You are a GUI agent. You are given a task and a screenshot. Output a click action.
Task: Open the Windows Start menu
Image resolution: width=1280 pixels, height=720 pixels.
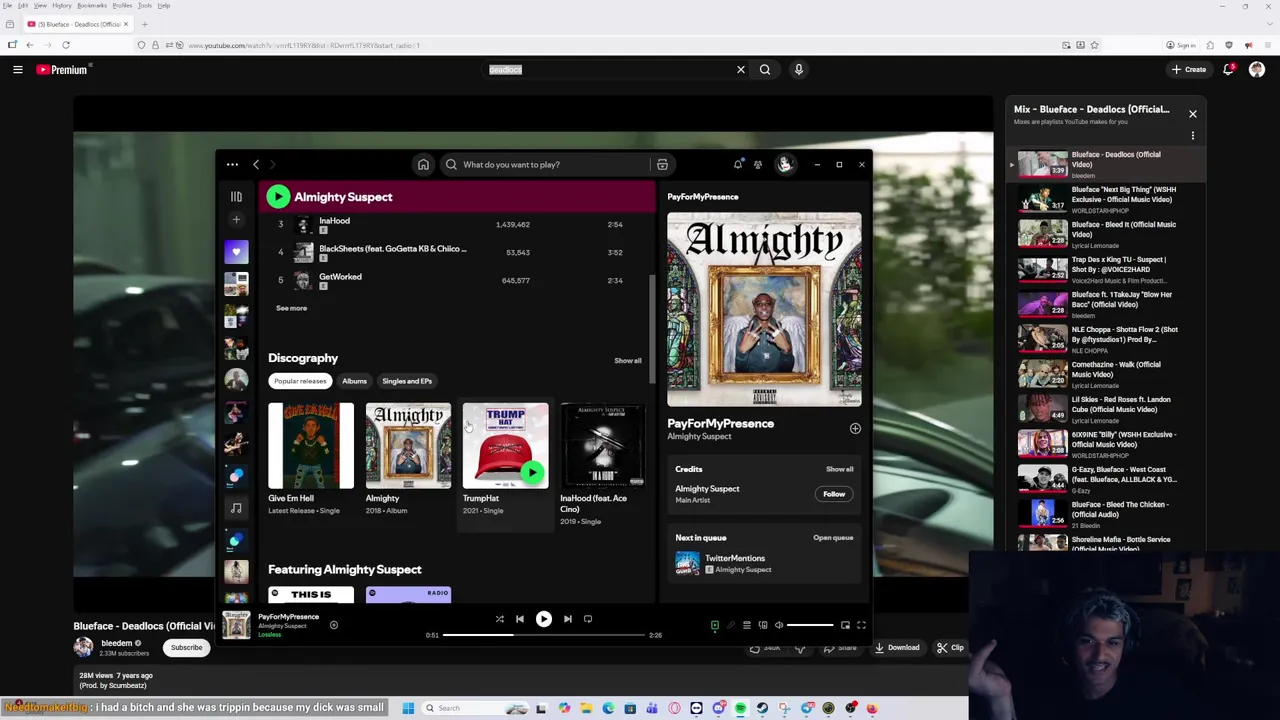point(408,708)
